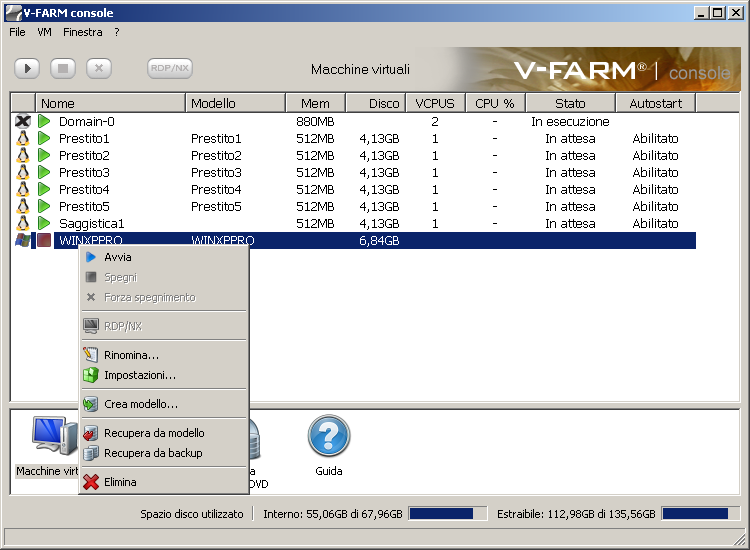Viewport: 750px width, 550px height.
Task: Click the Modello column header
Action: [235, 103]
